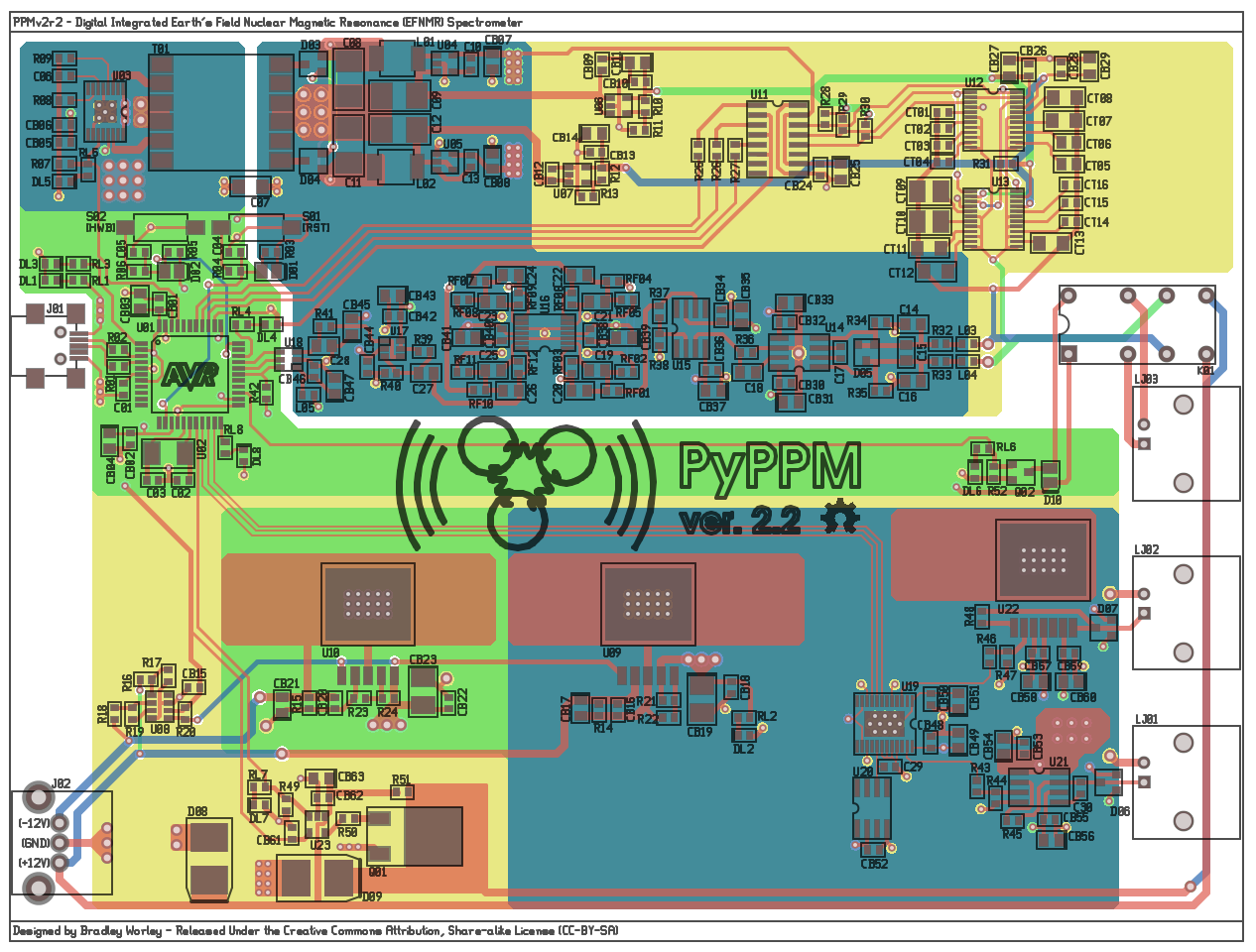Click the RL6 resistor label
The width and height of the screenshot is (1256, 952).
click(x=1006, y=448)
